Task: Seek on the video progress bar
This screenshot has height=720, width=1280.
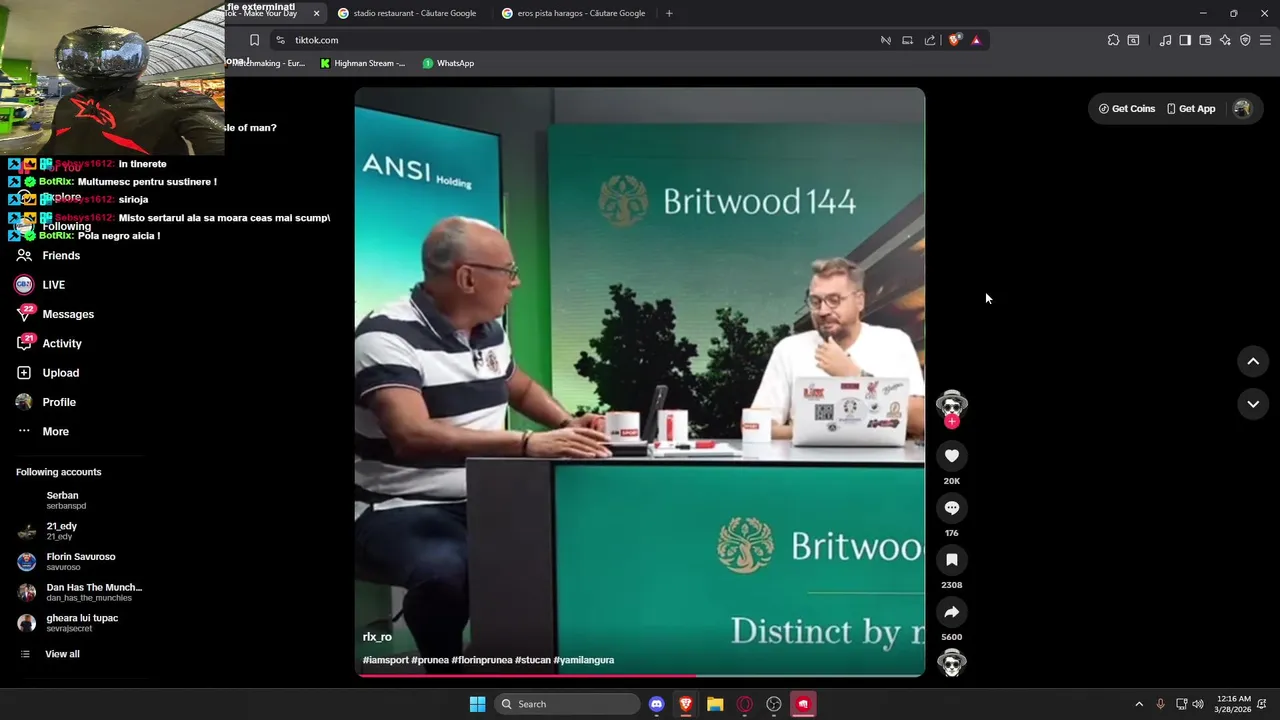Action: coord(640,676)
